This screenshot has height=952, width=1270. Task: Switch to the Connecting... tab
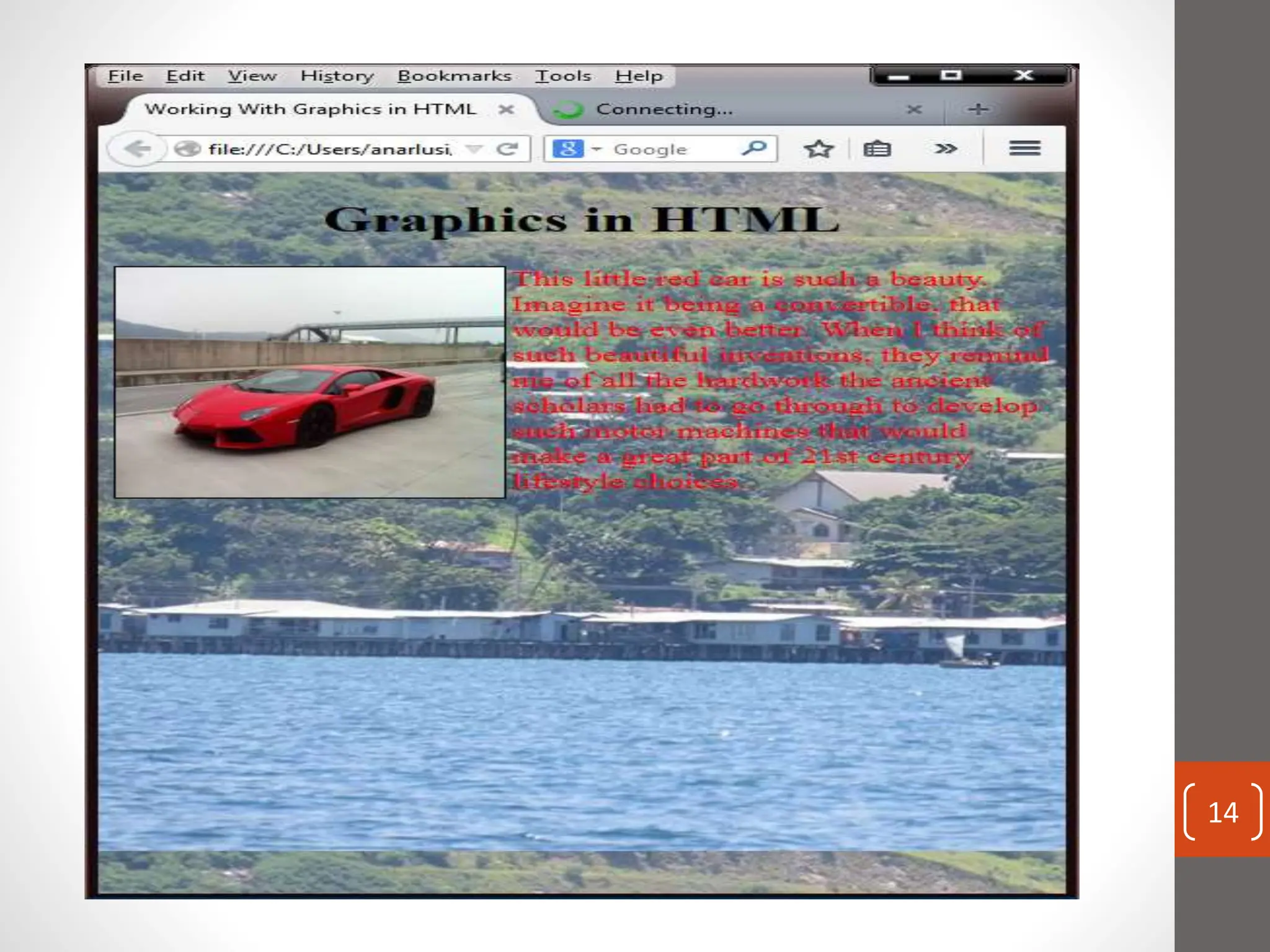click(664, 110)
